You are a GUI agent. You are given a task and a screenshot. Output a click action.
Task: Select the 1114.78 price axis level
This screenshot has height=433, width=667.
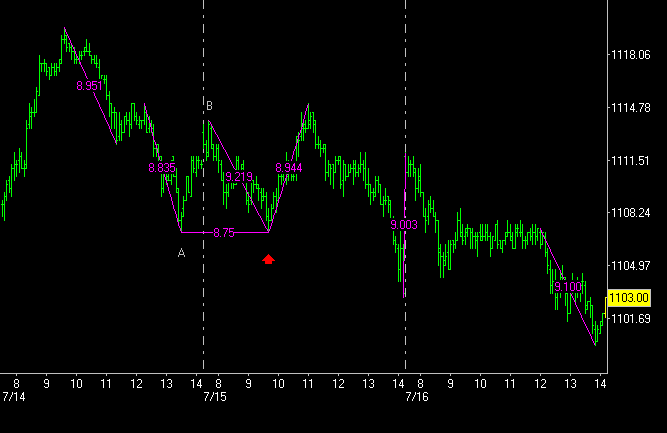tap(630, 108)
